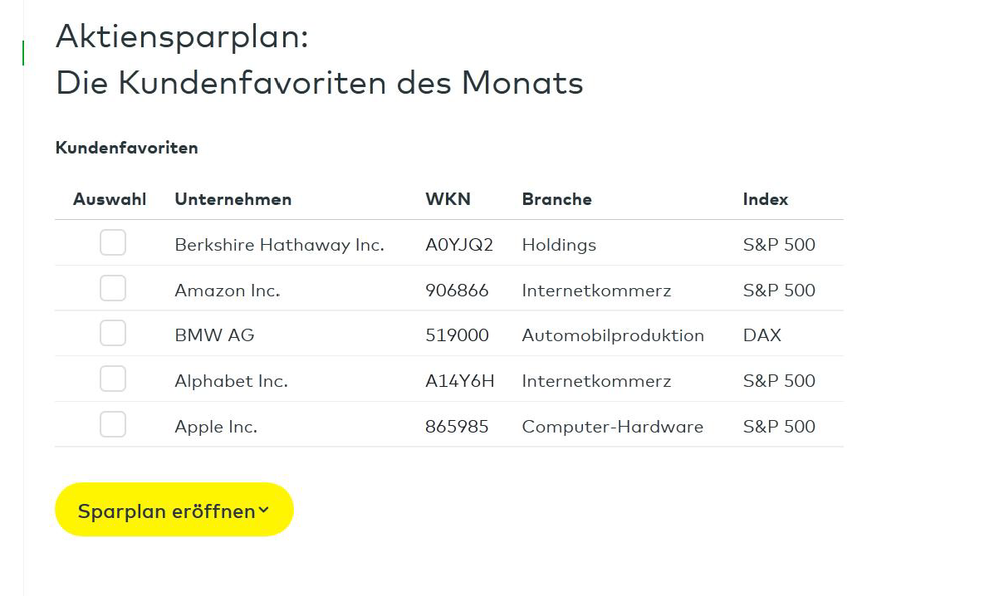This screenshot has width=999, height=596.
Task: Select the BMW AG company name
Action: [214, 336]
